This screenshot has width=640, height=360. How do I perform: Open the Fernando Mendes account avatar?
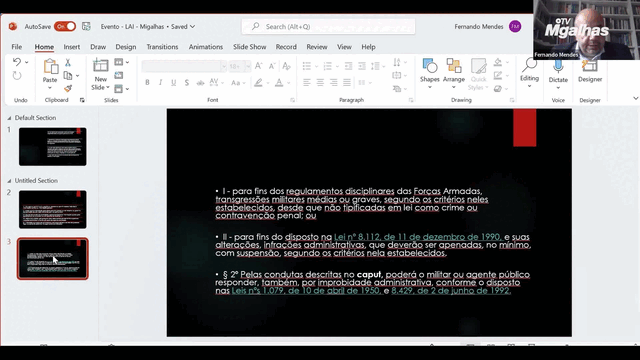pyautogui.click(x=515, y=27)
